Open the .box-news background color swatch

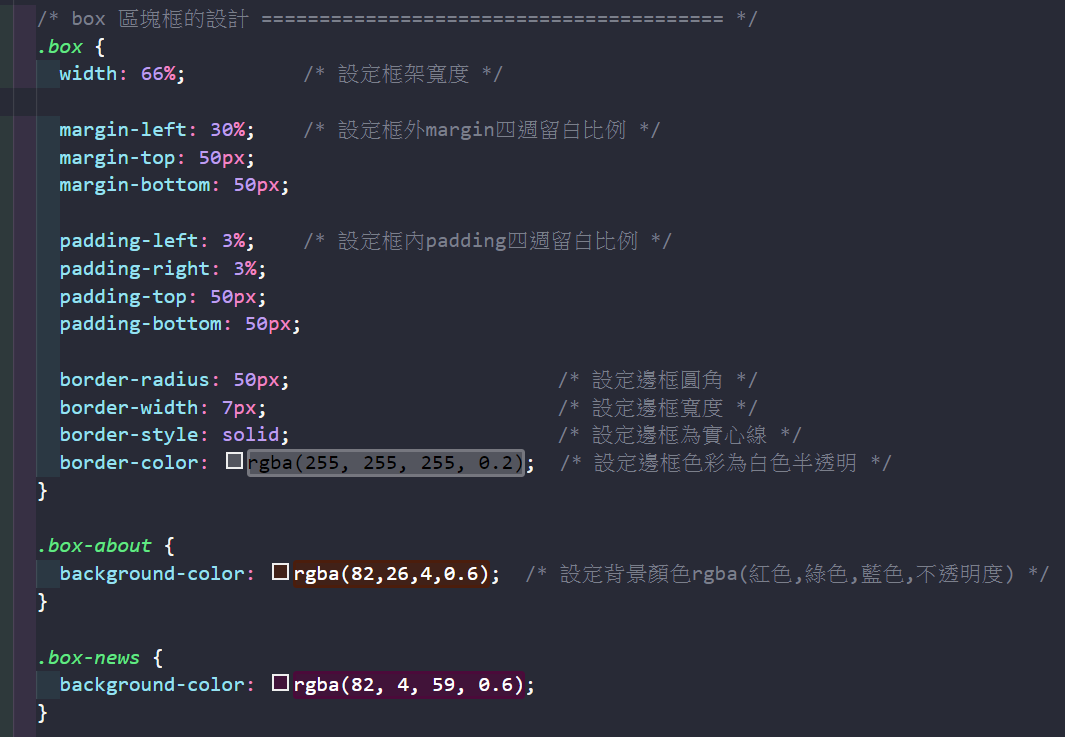[281, 684]
